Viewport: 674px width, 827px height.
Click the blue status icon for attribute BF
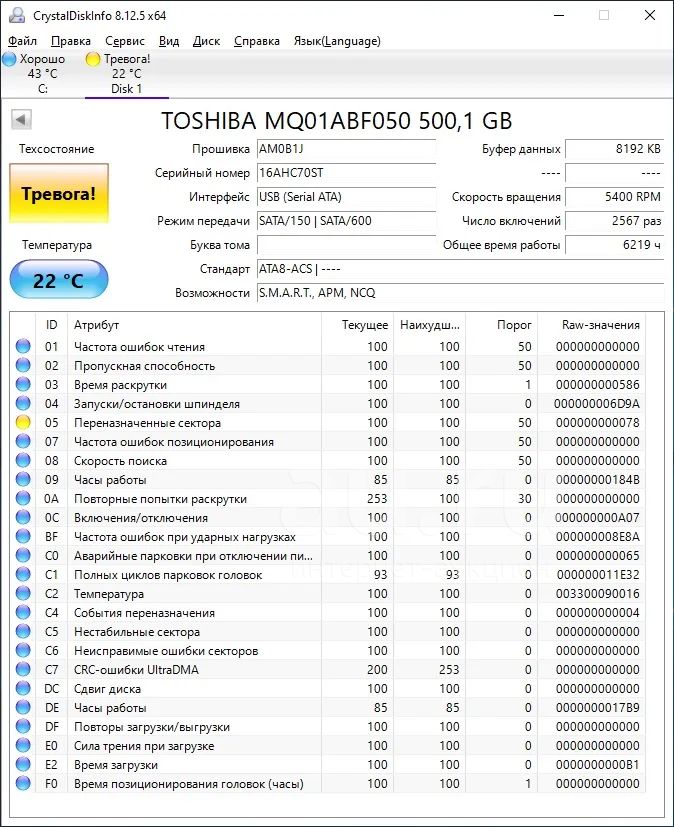(23, 536)
